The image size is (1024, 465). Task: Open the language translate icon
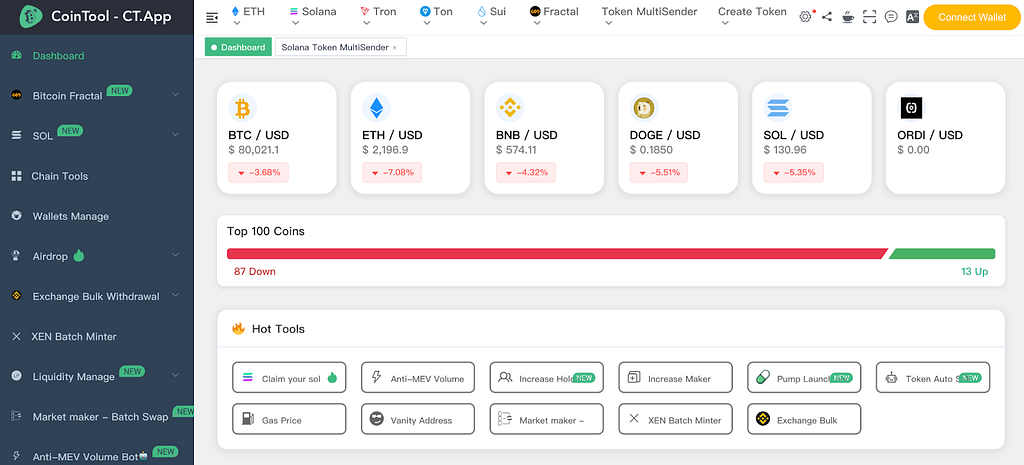[912, 17]
